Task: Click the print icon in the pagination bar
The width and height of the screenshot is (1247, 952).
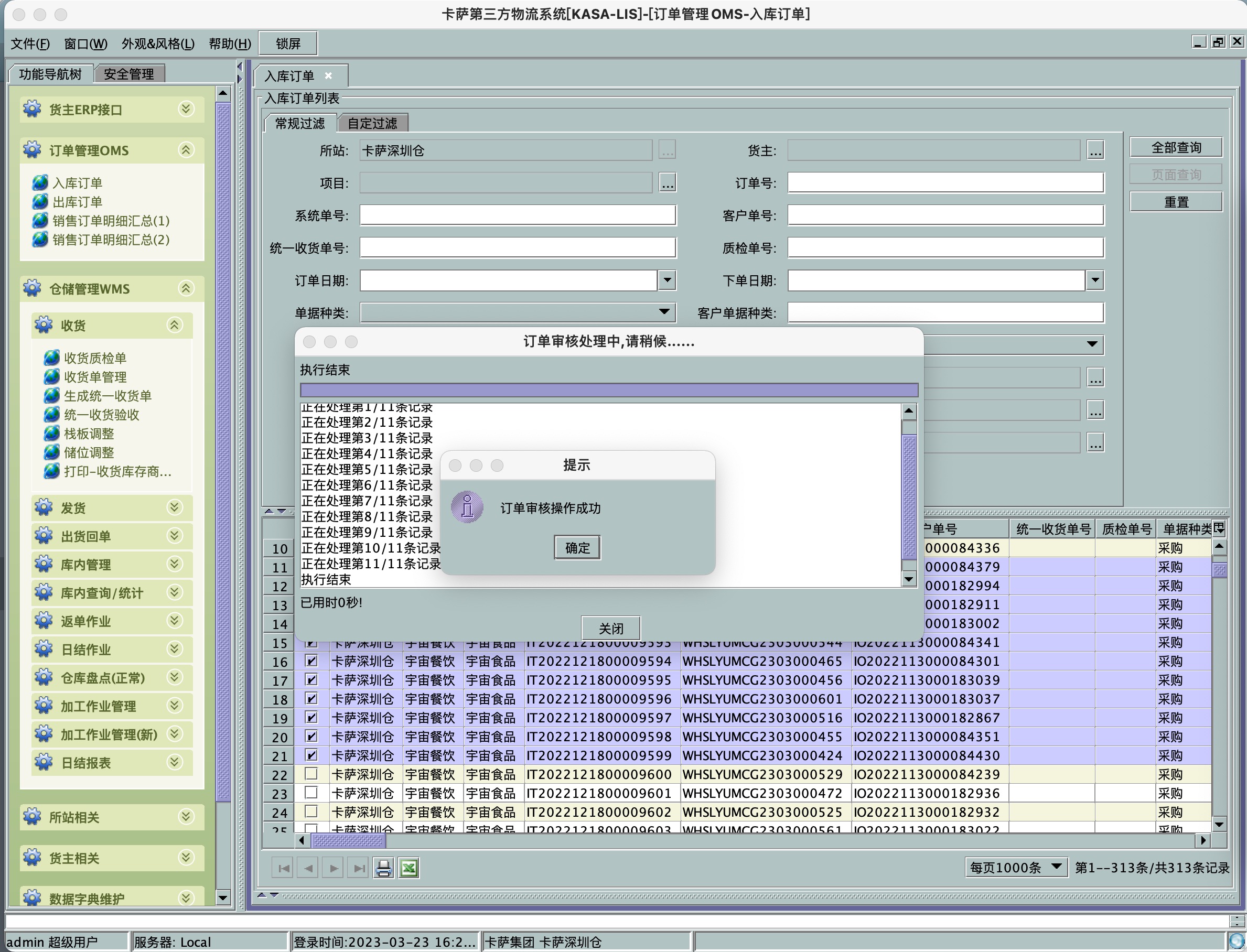Action: [x=384, y=868]
